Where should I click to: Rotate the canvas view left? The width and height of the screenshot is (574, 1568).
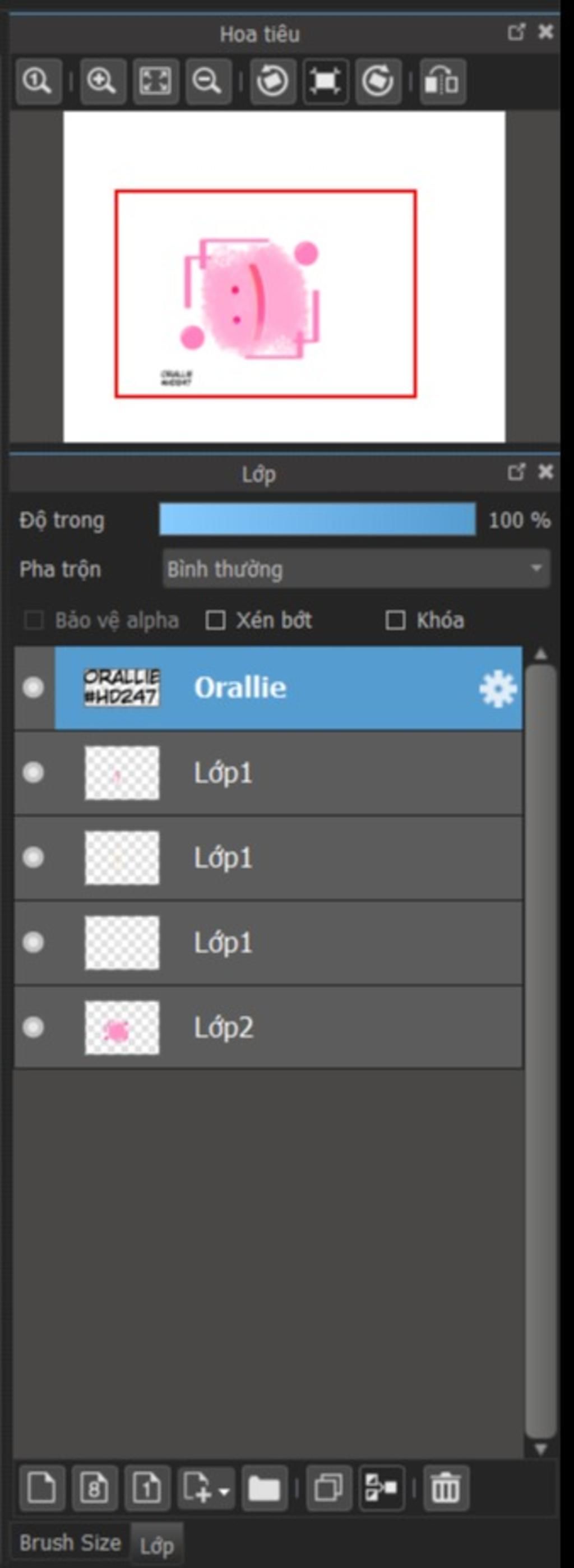(272, 81)
